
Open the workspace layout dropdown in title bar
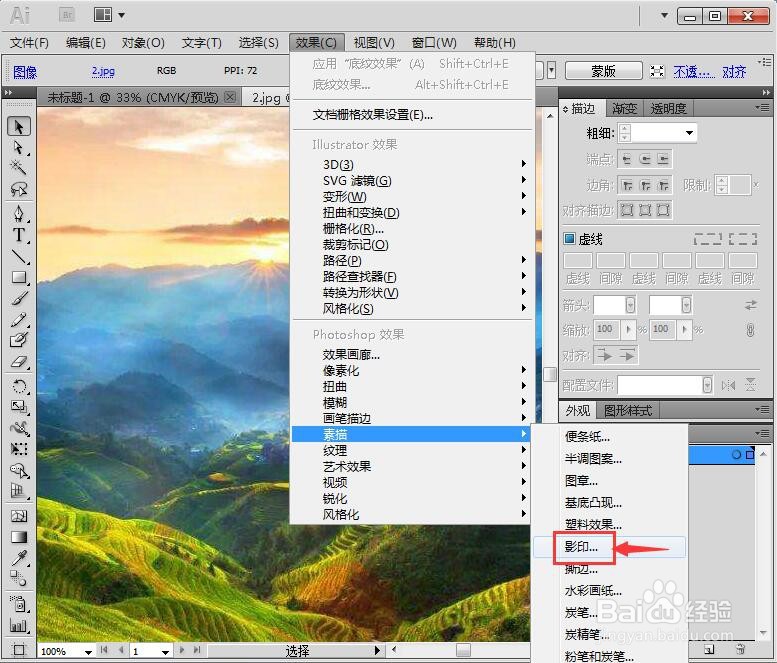(121, 15)
